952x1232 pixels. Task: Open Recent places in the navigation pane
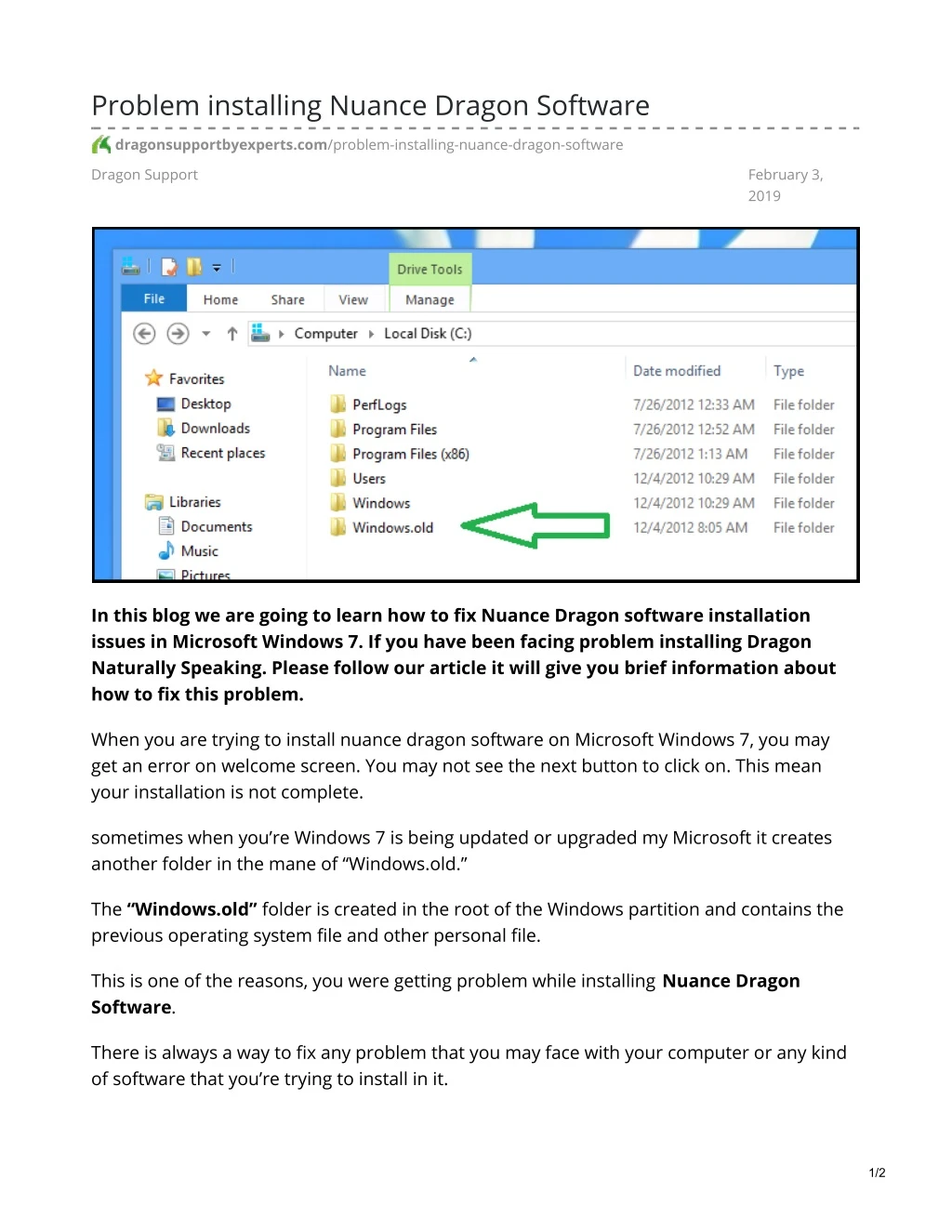coord(222,453)
